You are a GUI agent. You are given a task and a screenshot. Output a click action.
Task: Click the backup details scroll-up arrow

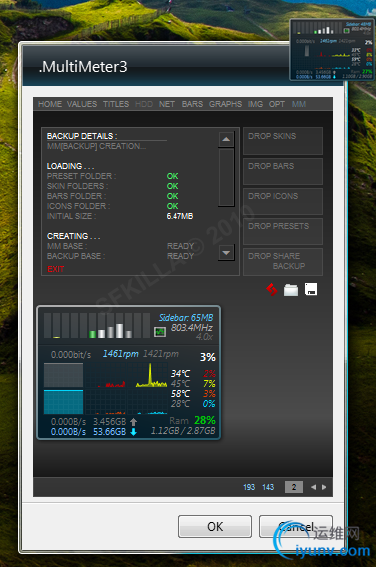pyautogui.click(x=226, y=139)
